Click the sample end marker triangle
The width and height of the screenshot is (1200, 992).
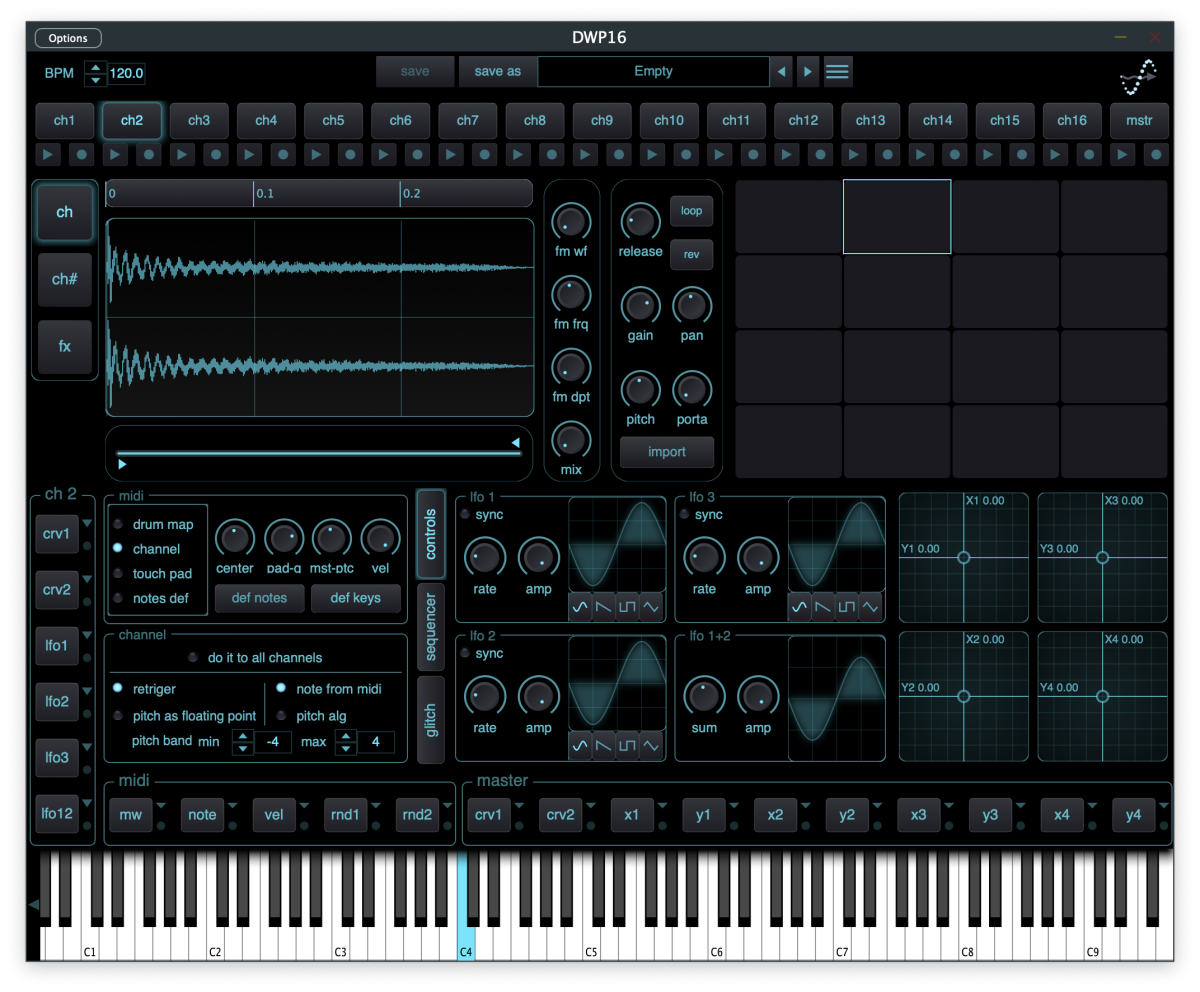point(516,442)
